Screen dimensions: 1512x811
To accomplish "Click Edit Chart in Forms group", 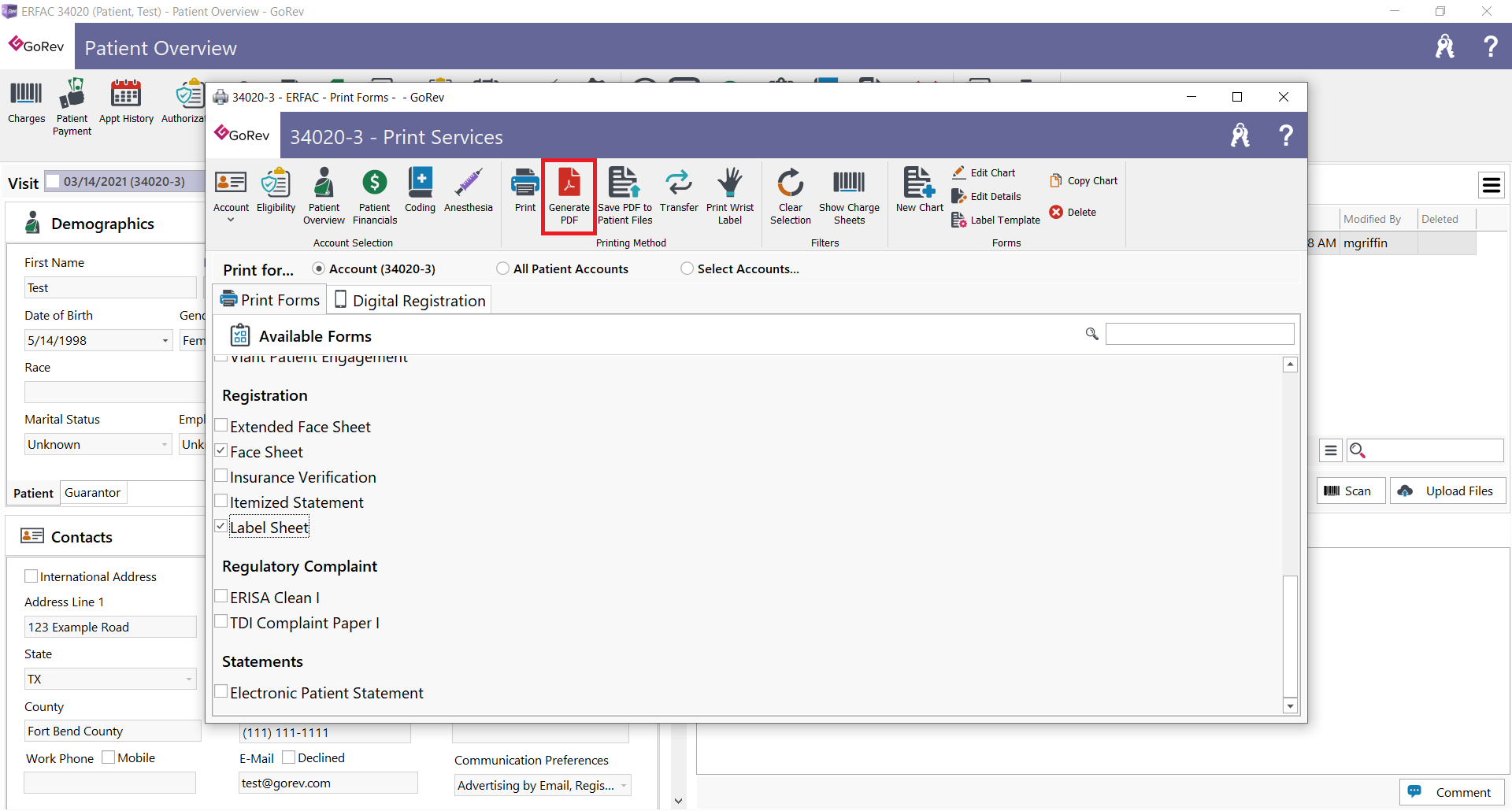I will [x=984, y=172].
